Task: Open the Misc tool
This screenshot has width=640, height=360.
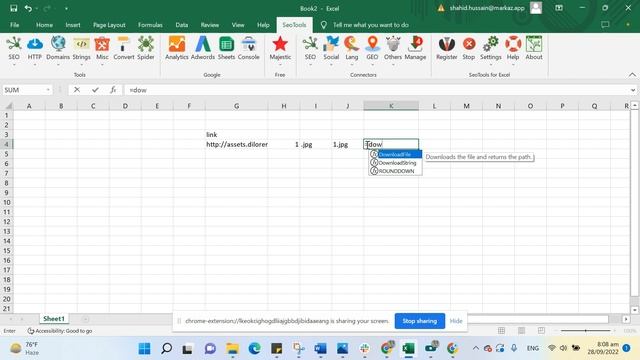Action: click(x=102, y=49)
